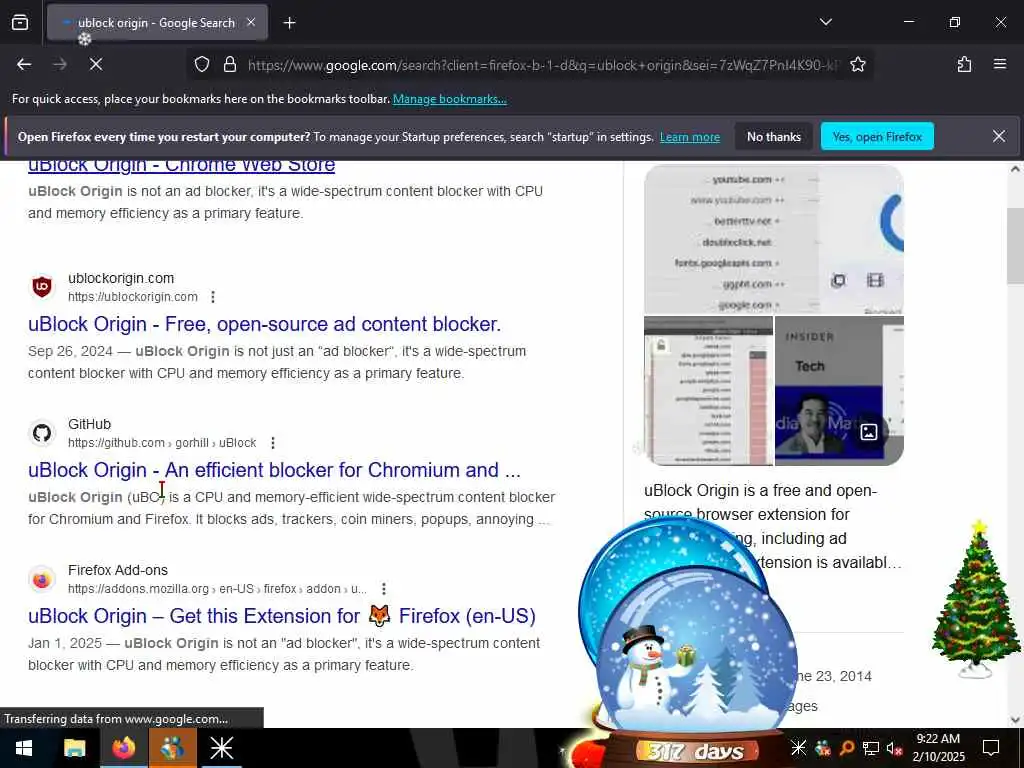Open tracking protection shield icon
This screenshot has height=768, width=1024.
tap(202, 65)
